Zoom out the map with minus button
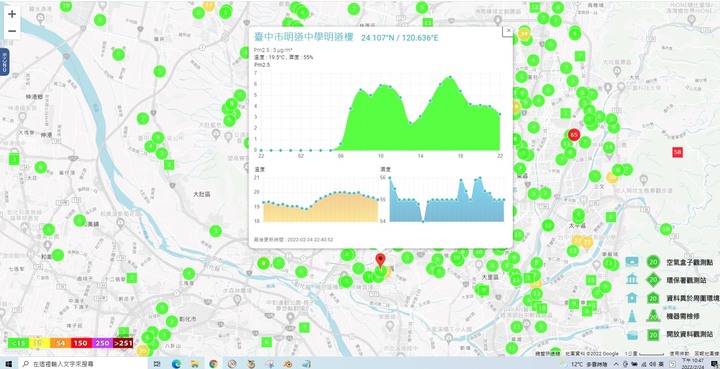The width and height of the screenshot is (720, 369). tap(12, 31)
